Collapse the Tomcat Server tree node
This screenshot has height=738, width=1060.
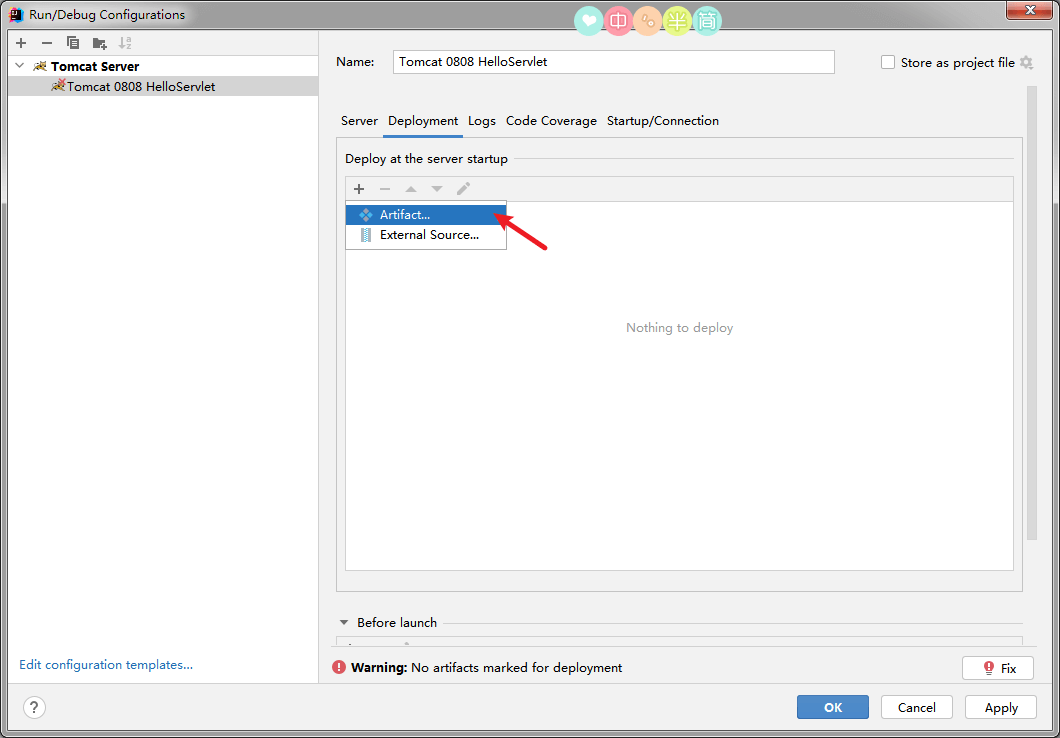click(x=20, y=66)
